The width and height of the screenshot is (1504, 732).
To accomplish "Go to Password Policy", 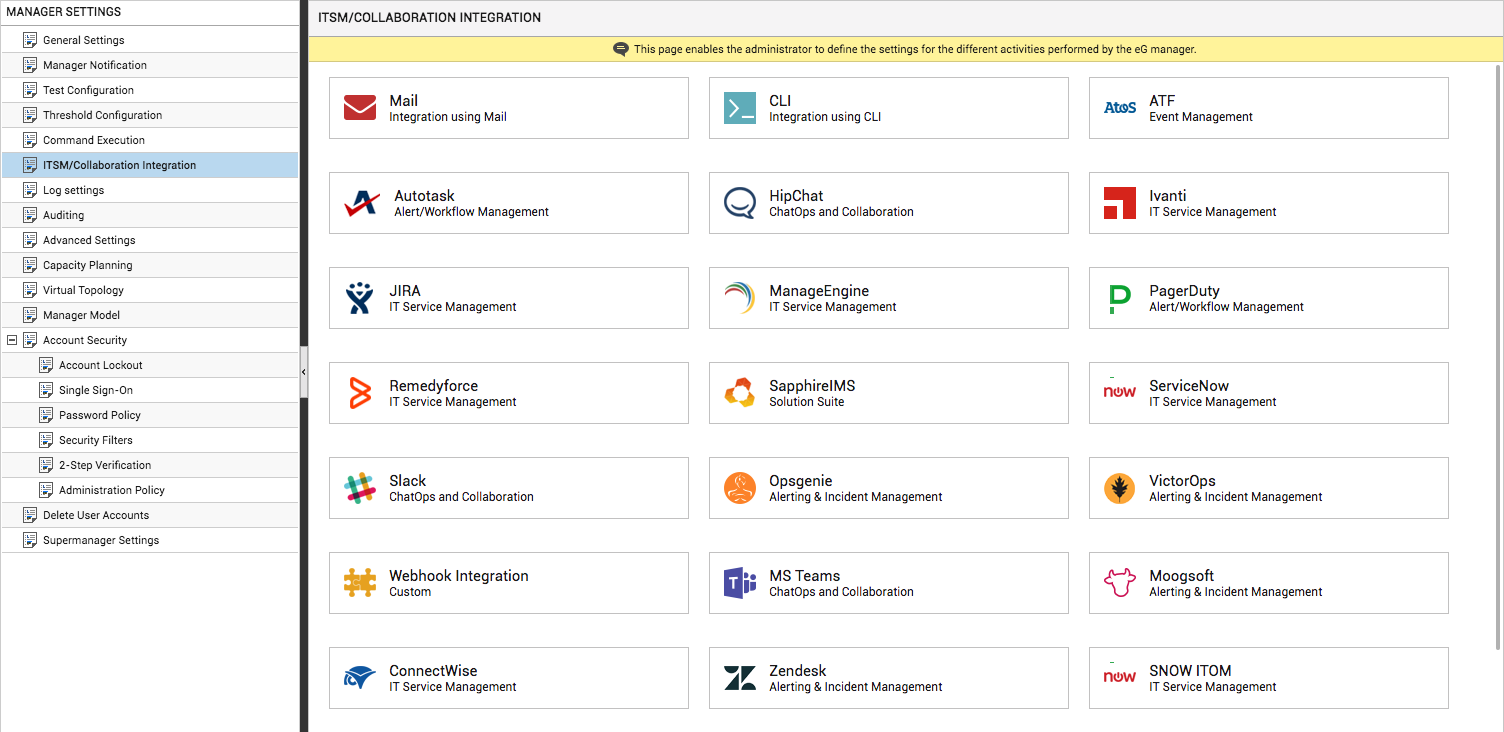I will [100, 415].
